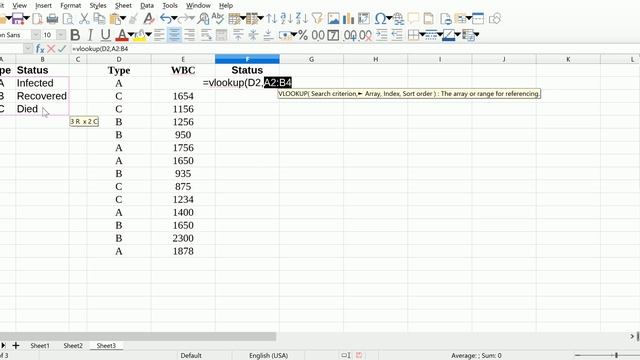Viewport: 640px width, 360px height.
Task: Click the Format as Percent icon
Action: pyautogui.click(x=302, y=35)
